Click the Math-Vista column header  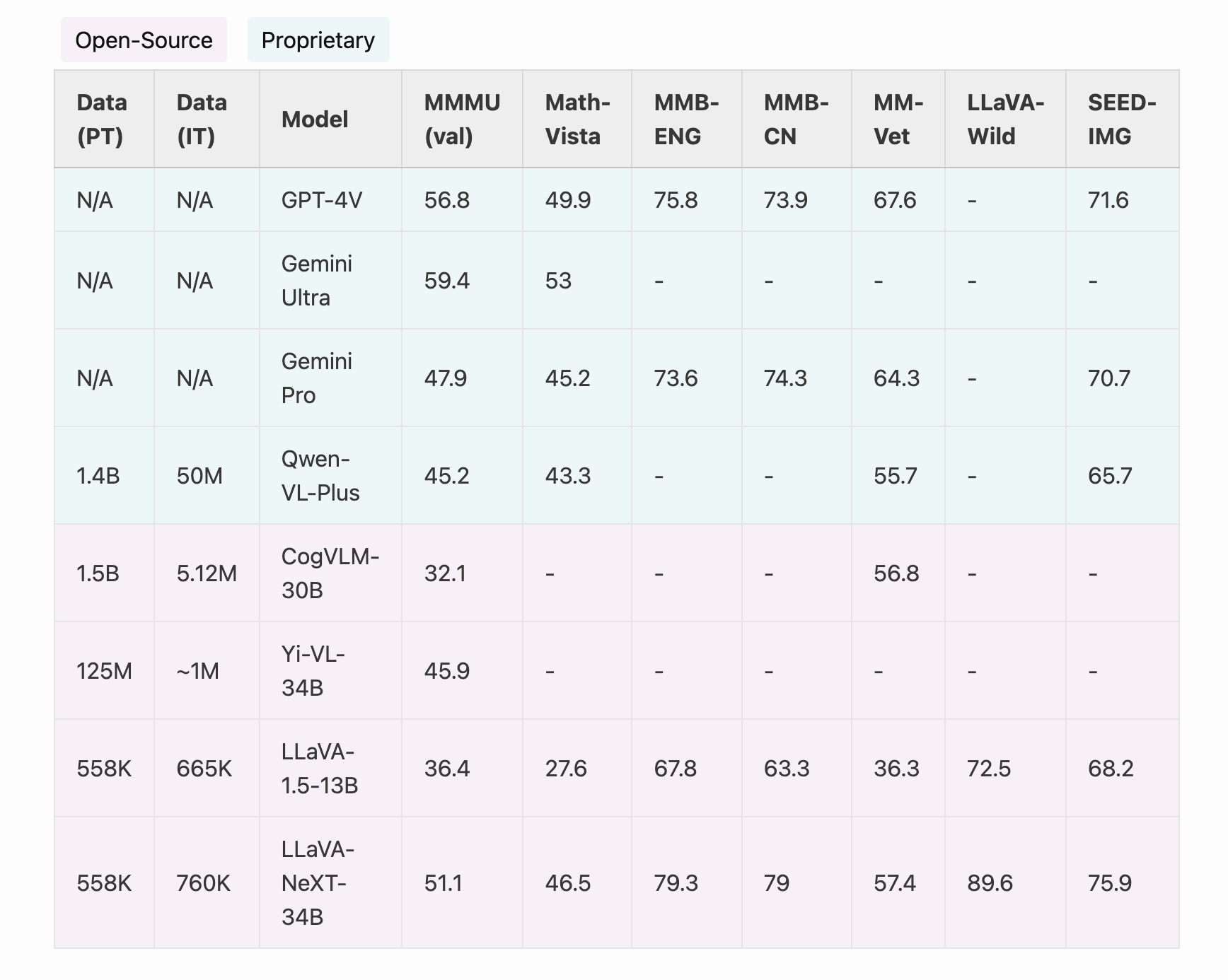(577, 119)
